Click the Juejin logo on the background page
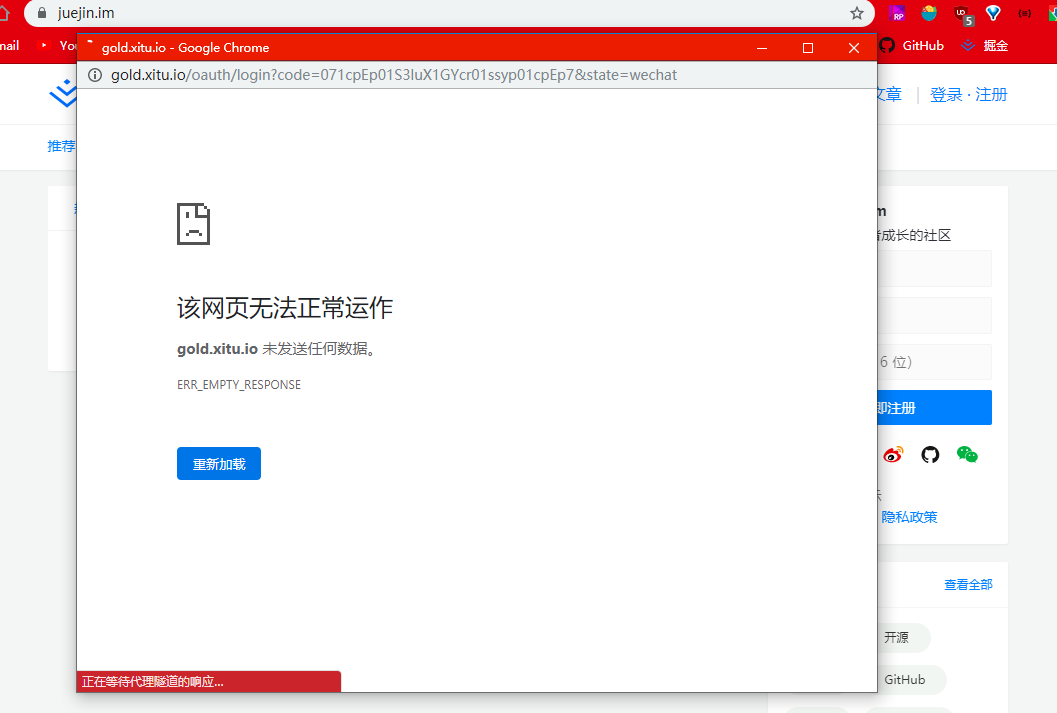This screenshot has height=713, width=1057. coord(63,94)
